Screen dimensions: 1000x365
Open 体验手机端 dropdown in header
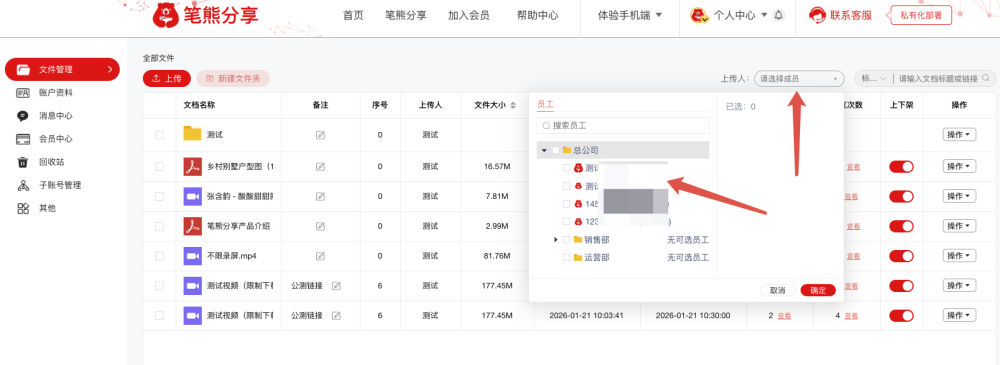(x=630, y=15)
